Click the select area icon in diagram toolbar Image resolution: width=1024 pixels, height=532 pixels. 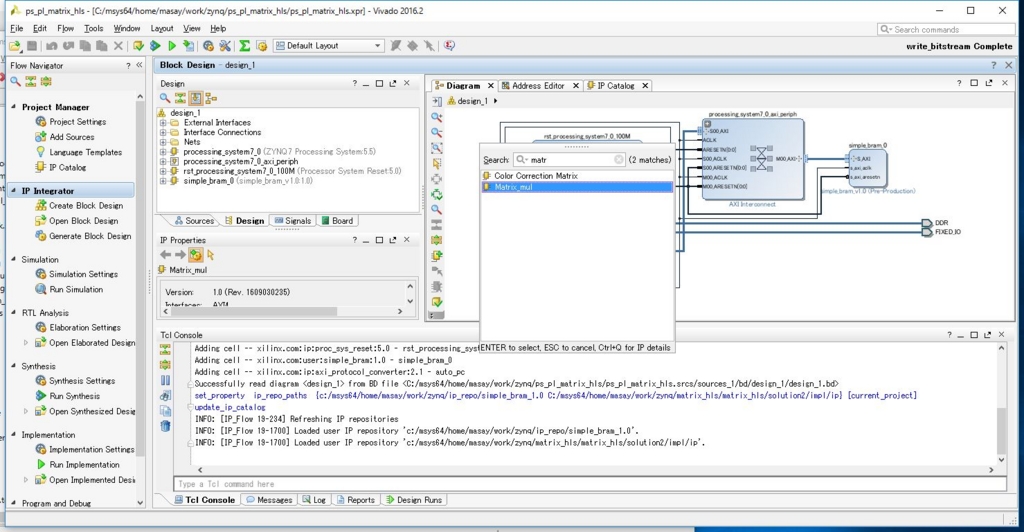(437, 163)
